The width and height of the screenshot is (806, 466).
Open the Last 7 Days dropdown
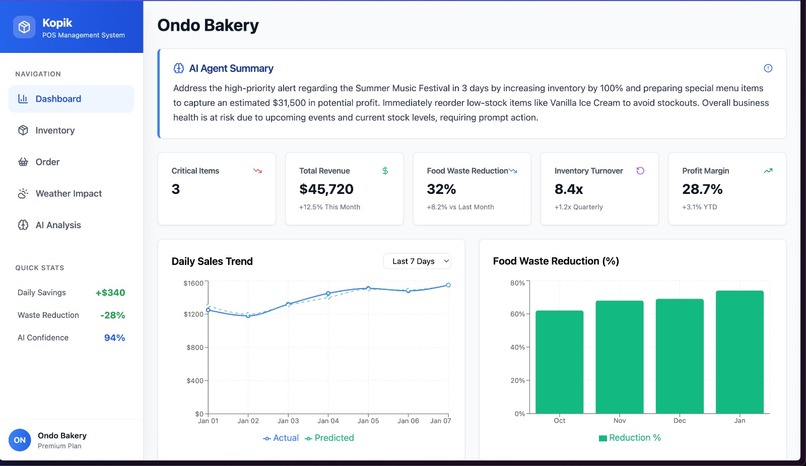417,261
